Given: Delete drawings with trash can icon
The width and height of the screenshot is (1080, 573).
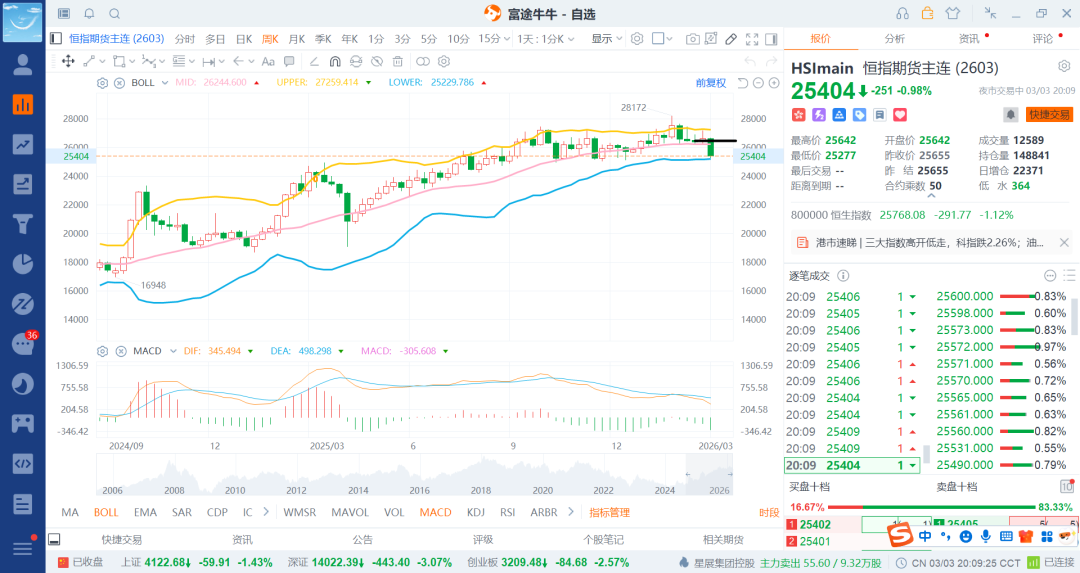Looking at the screenshot, I should pyautogui.click(x=397, y=61).
